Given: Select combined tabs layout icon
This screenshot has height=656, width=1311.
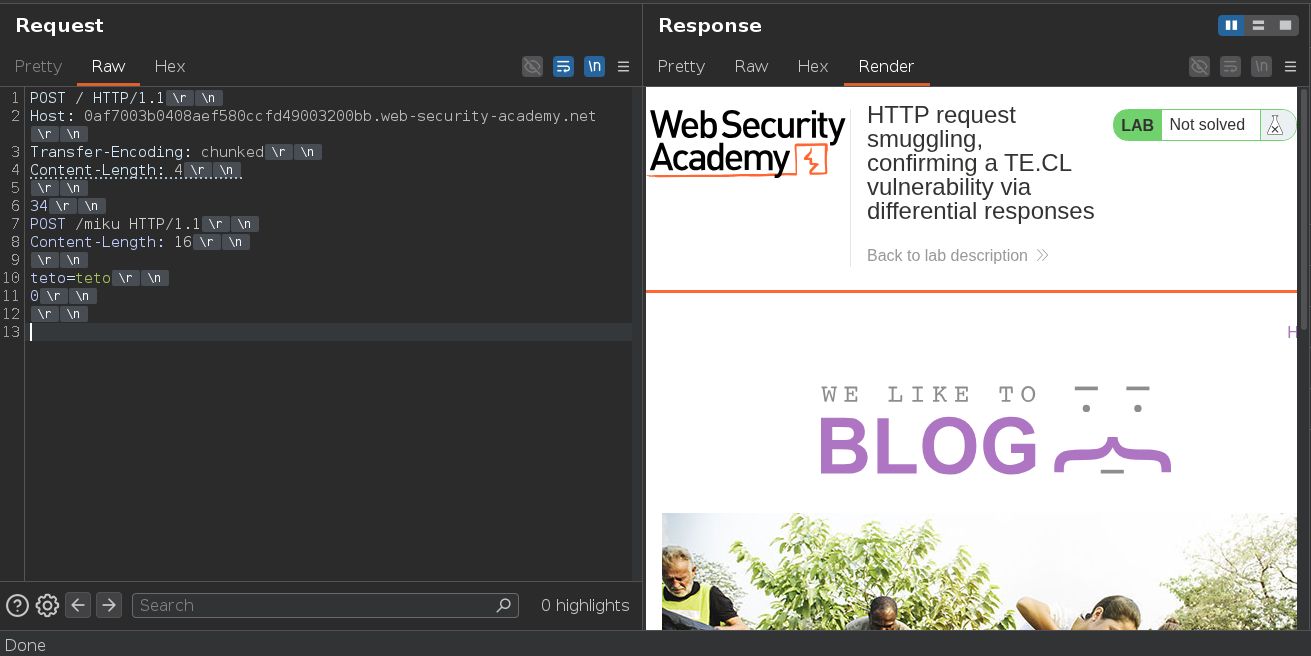Looking at the screenshot, I should (x=1285, y=25).
